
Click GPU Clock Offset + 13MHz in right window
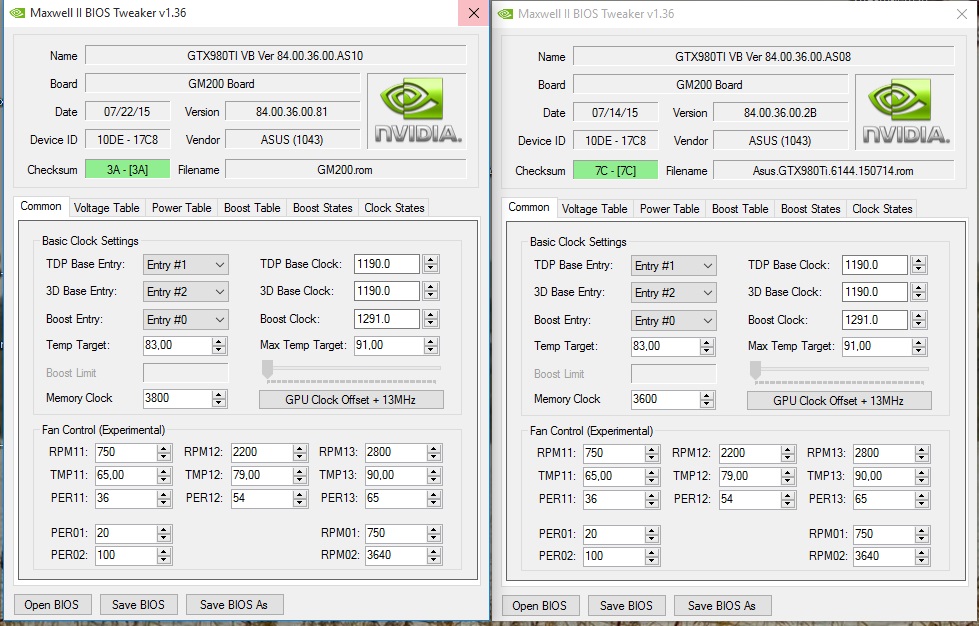pyautogui.click(x=839, y=401)
